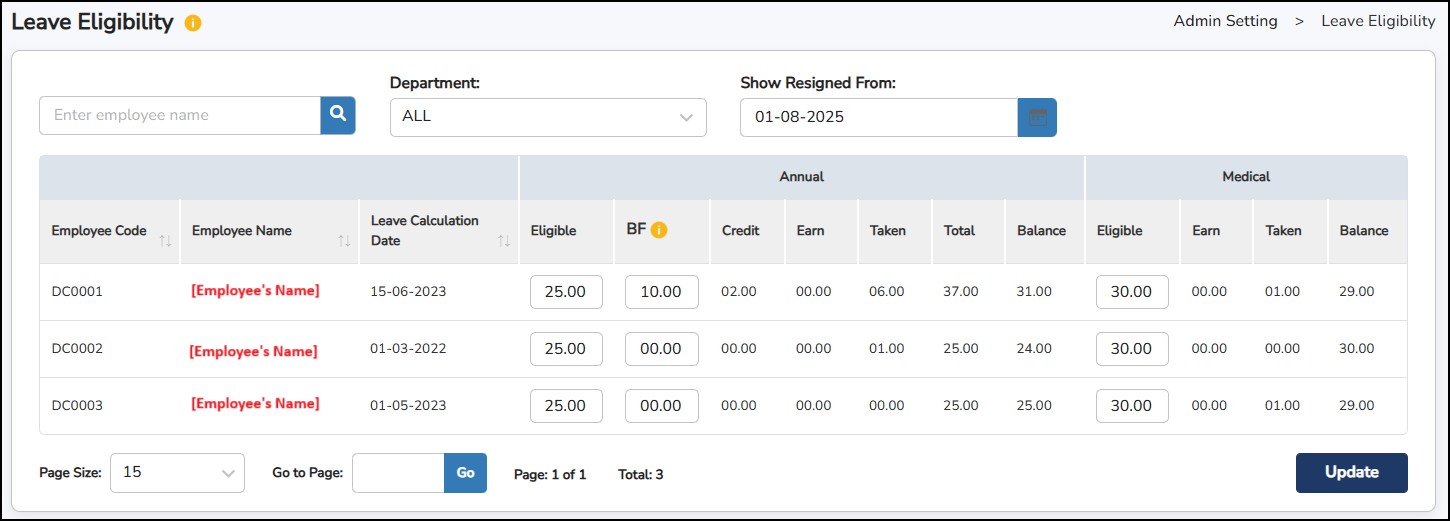Click the Update button

pyautogui.click(x=1351, y=473)
